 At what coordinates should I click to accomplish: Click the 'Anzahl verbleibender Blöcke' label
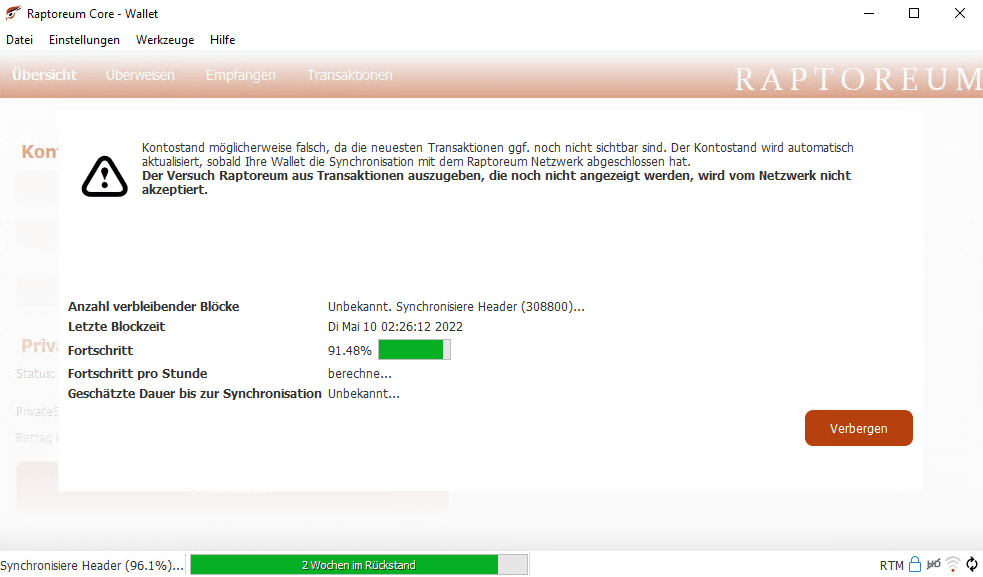[154, 307]
